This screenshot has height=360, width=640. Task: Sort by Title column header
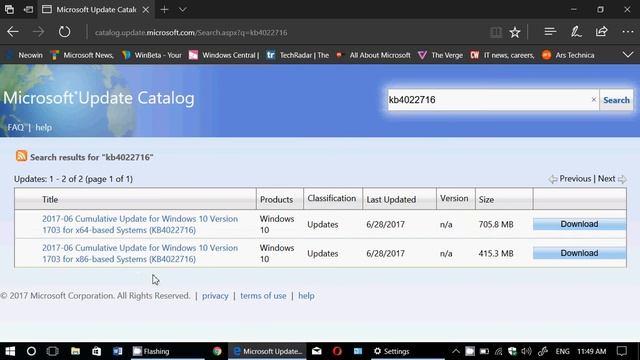[x=50, y=199]
